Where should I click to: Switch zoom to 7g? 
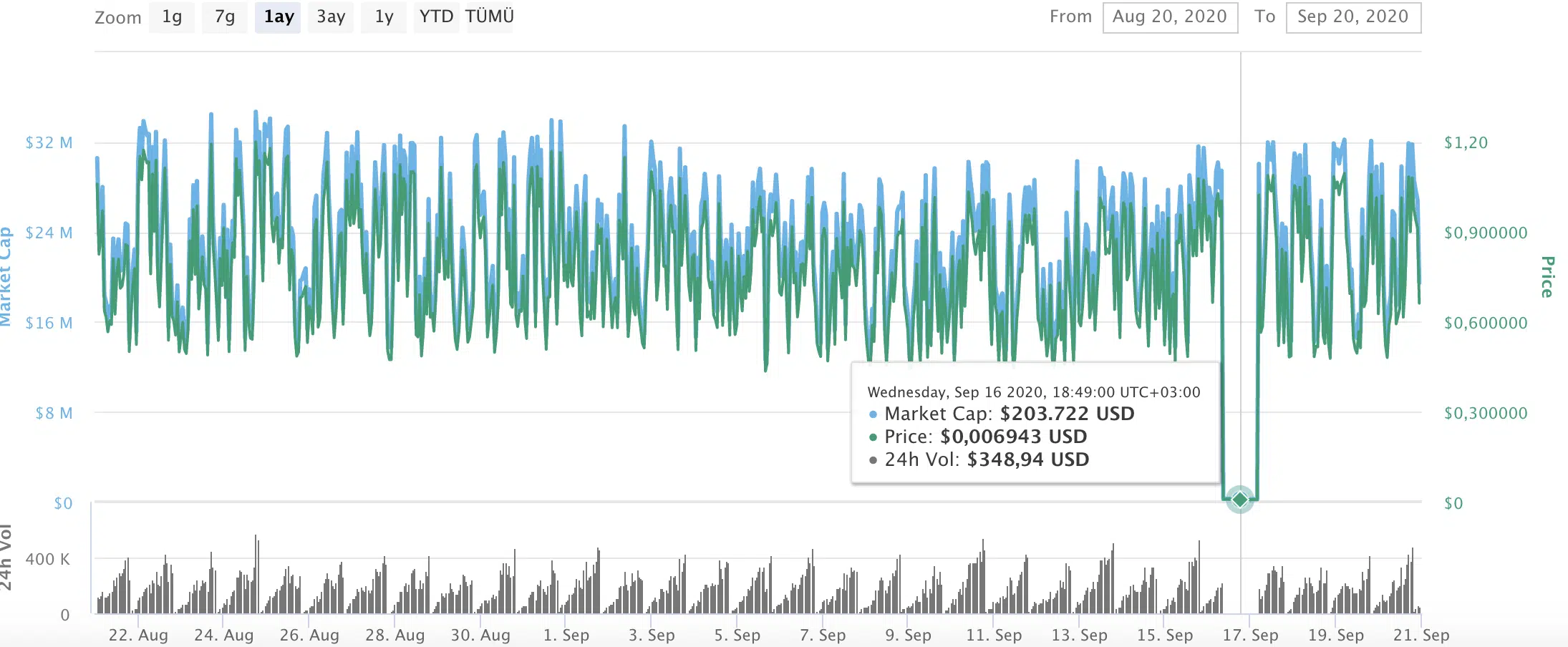[x=225, y=17]
